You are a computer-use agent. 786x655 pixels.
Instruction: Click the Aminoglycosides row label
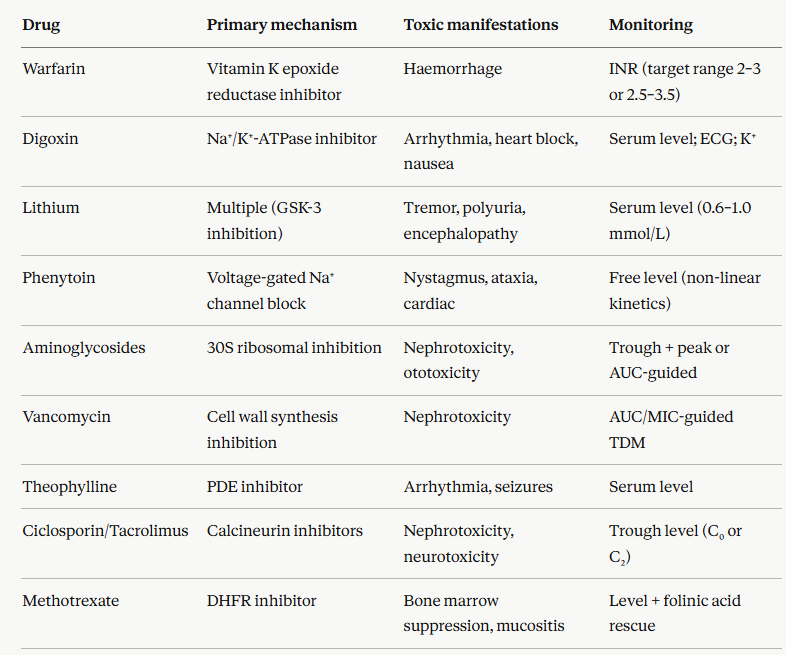tap(83, 348)
